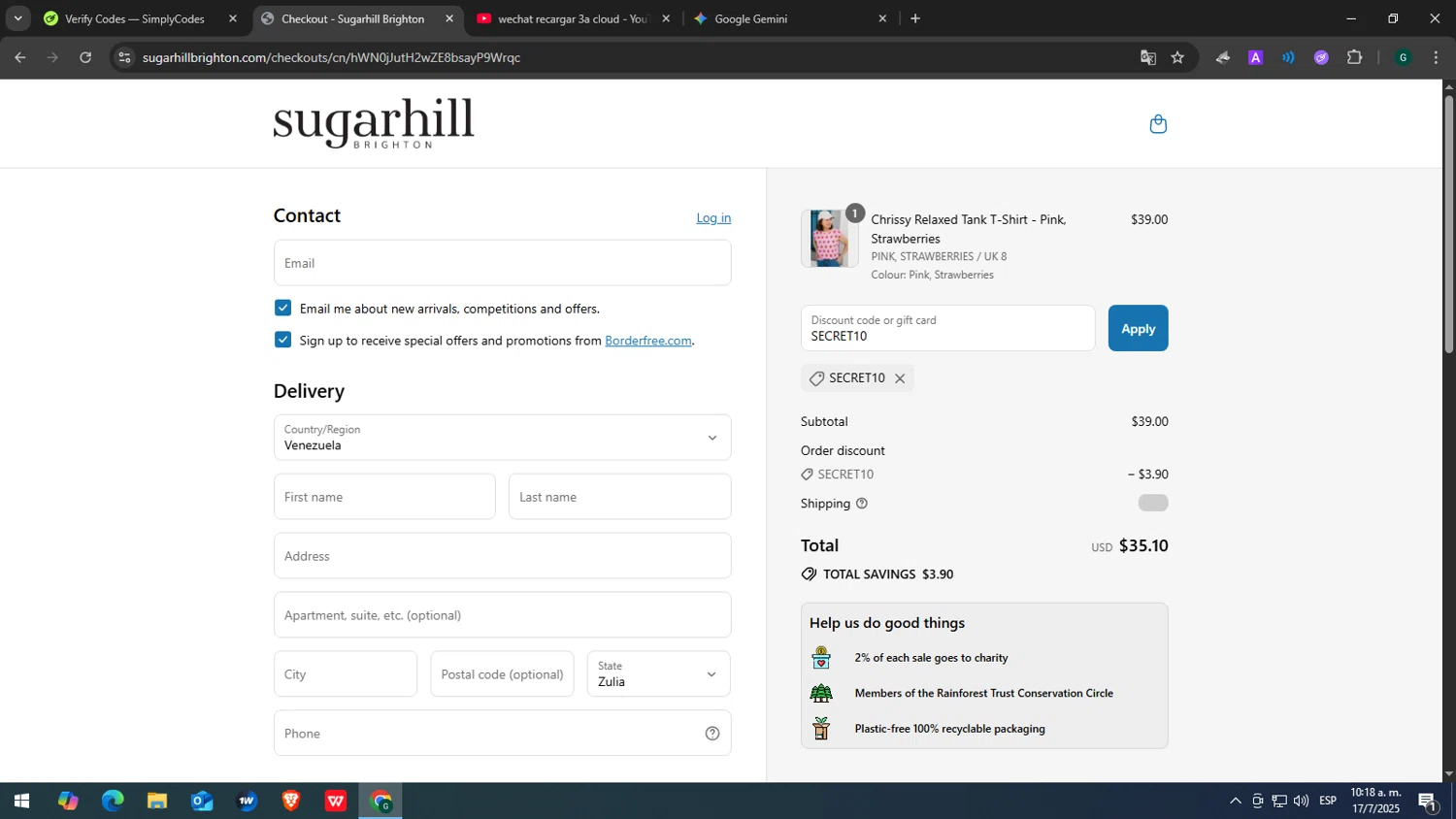Follow the Log in link
Screen dimensions: 1456x819
pos(713,218)
